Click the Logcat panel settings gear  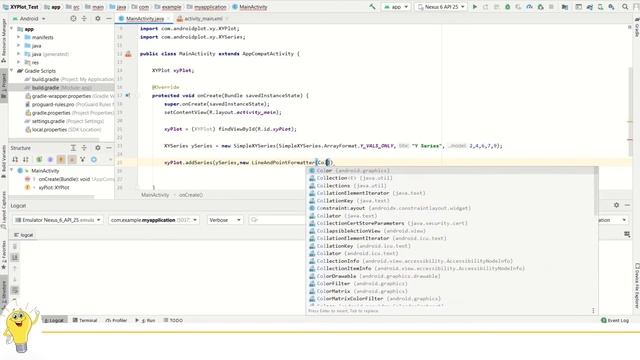(x=616, y=205)
